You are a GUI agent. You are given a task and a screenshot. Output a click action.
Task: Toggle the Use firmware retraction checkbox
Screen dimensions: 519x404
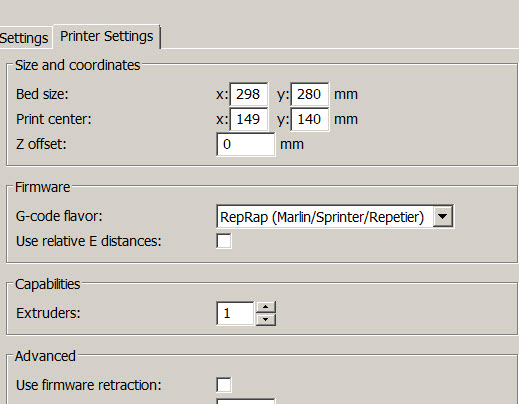224,385
